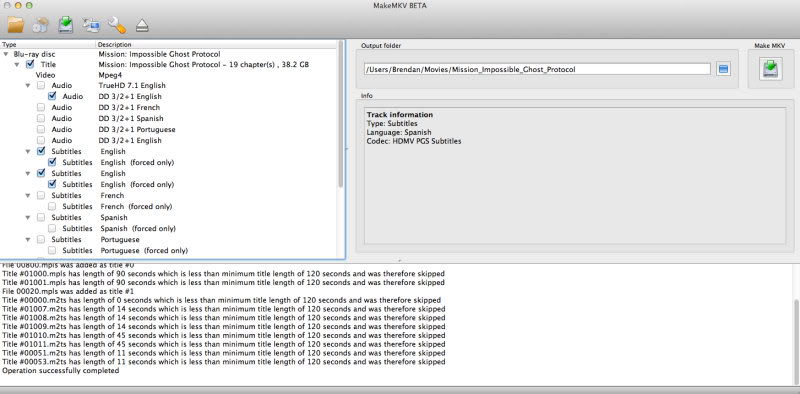Image resolution: width=800 pixels, height=394 pixels.
Task: Click the log line for Title #01008.m2ts
Action: [223, 317]
